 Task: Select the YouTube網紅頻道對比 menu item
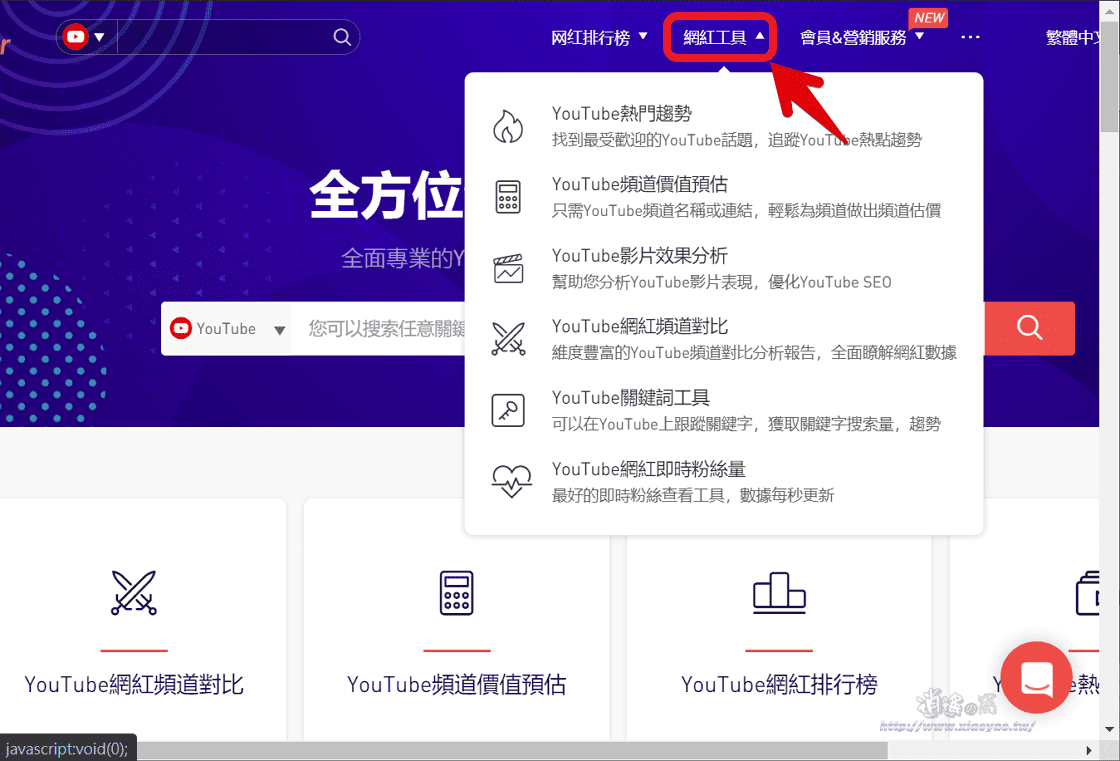(724, 339)
